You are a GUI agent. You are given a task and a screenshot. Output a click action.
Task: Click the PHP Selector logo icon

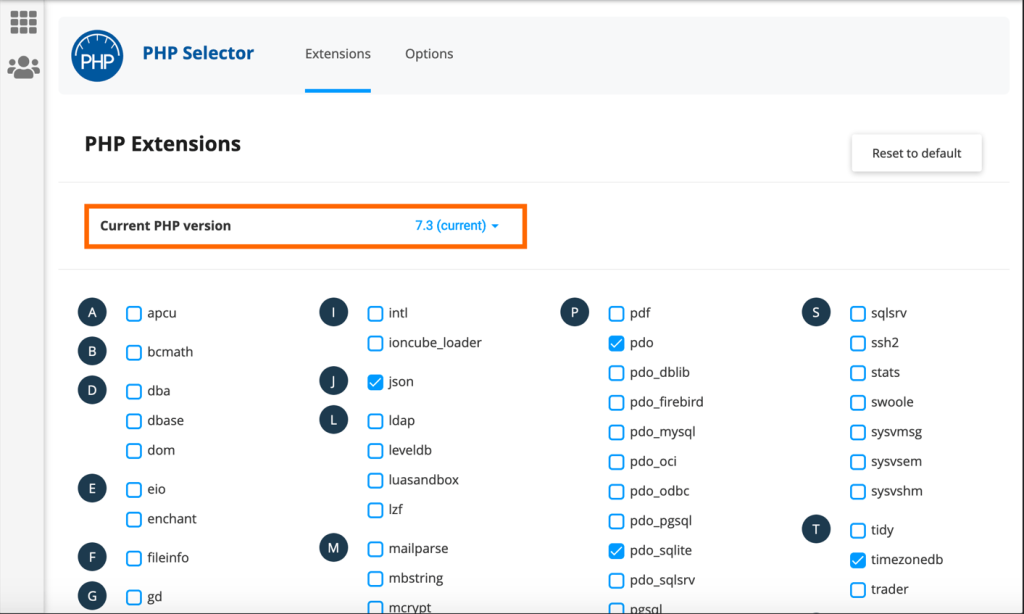(97, 56)
